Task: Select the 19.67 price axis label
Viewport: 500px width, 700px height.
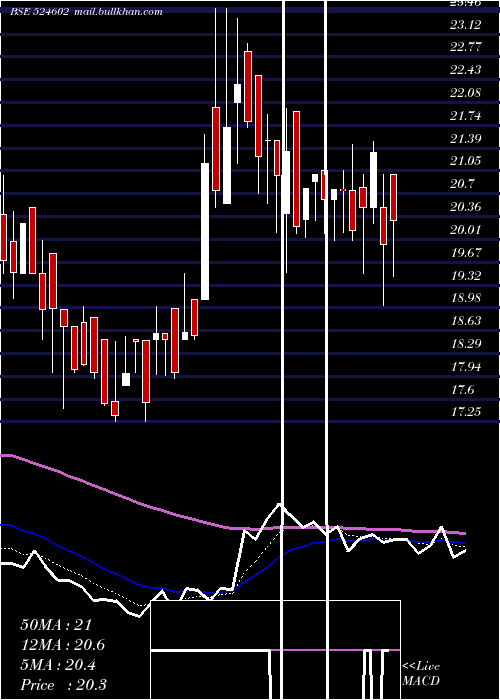Action: coord(465,253)
